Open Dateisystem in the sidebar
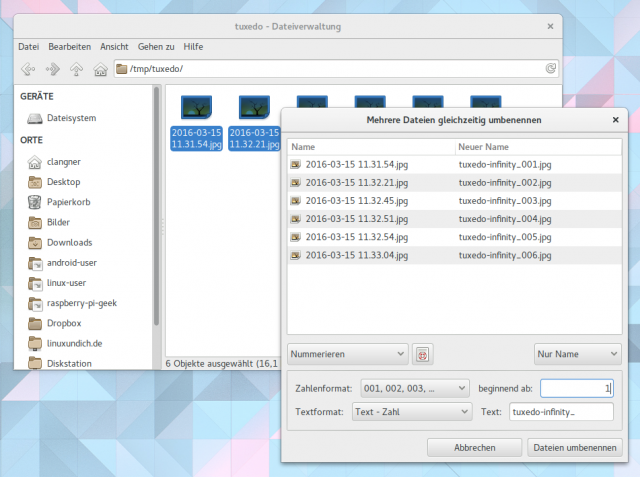The image size is (640, 477). (71, 118)
